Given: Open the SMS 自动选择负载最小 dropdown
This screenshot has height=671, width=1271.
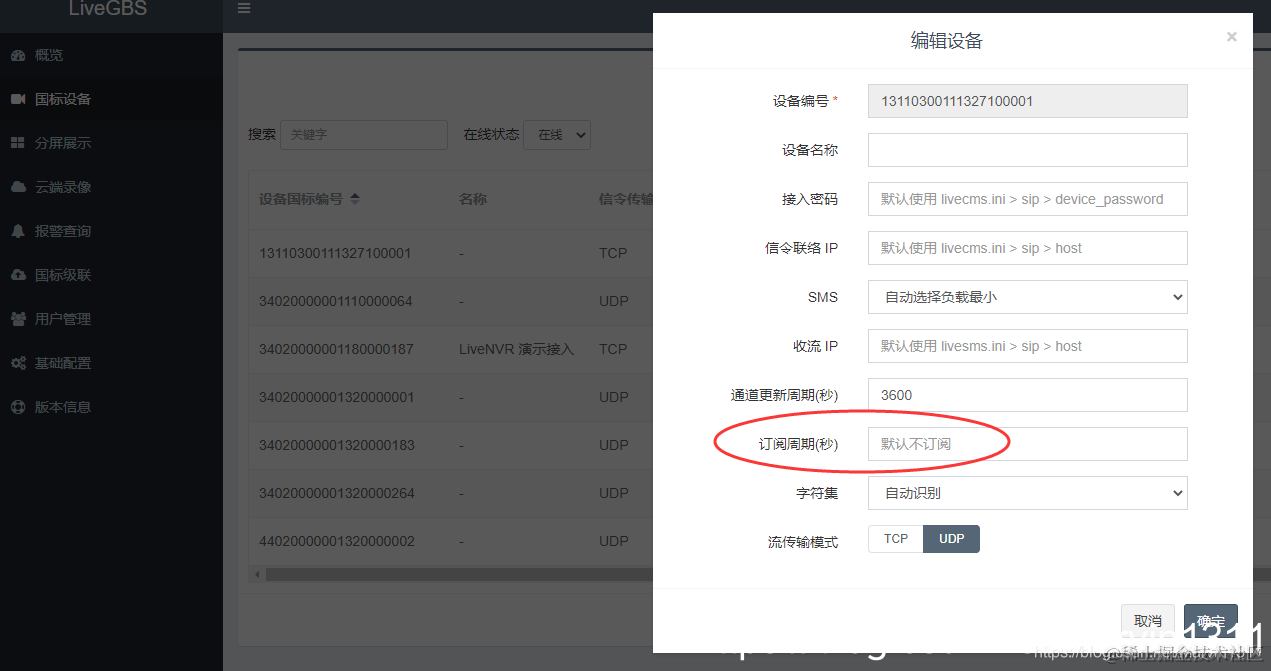Looking at the screenshot, I should 1027,297.
